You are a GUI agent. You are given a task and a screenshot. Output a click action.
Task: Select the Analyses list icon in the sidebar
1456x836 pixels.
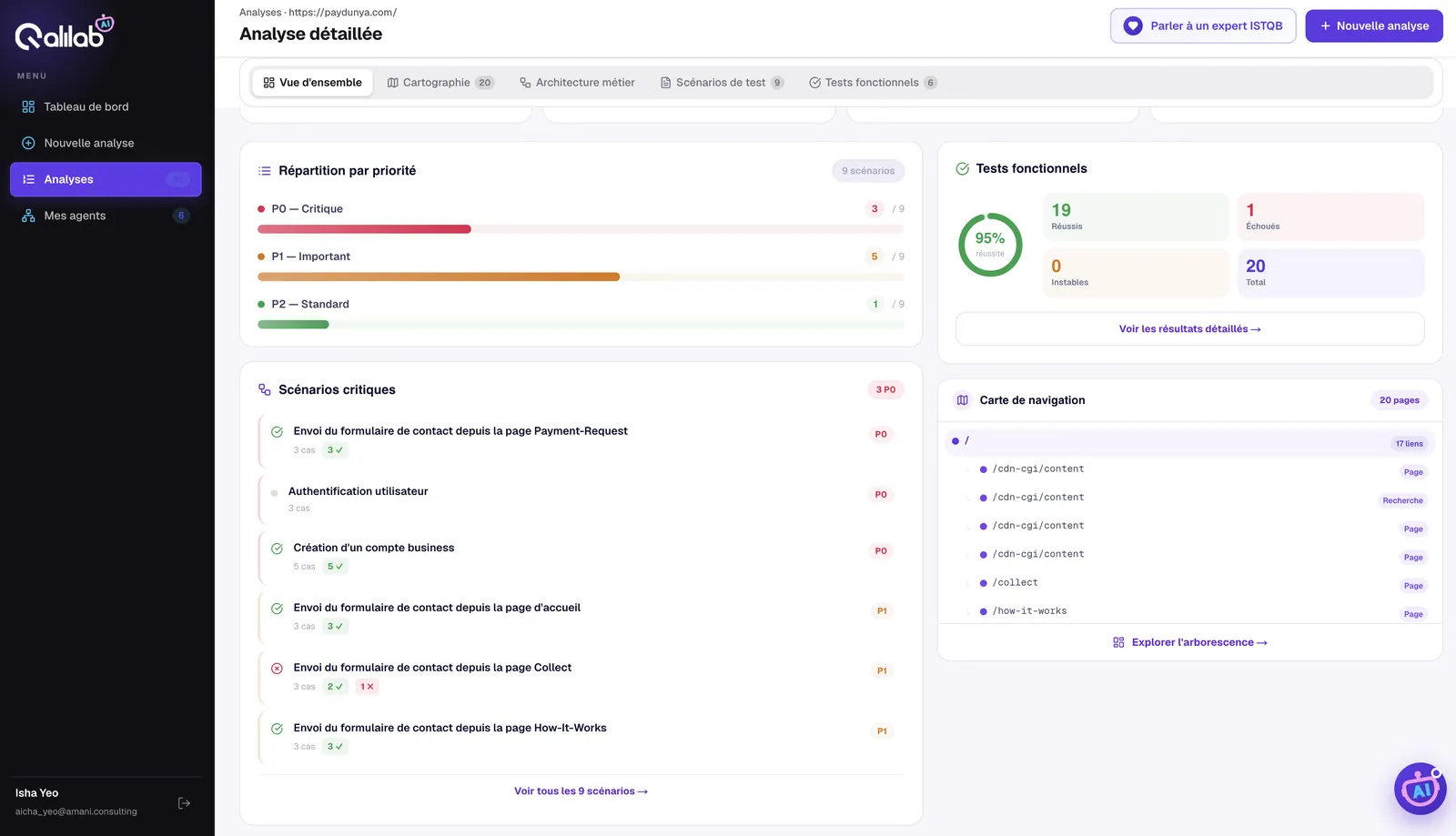tap(28, 179)
